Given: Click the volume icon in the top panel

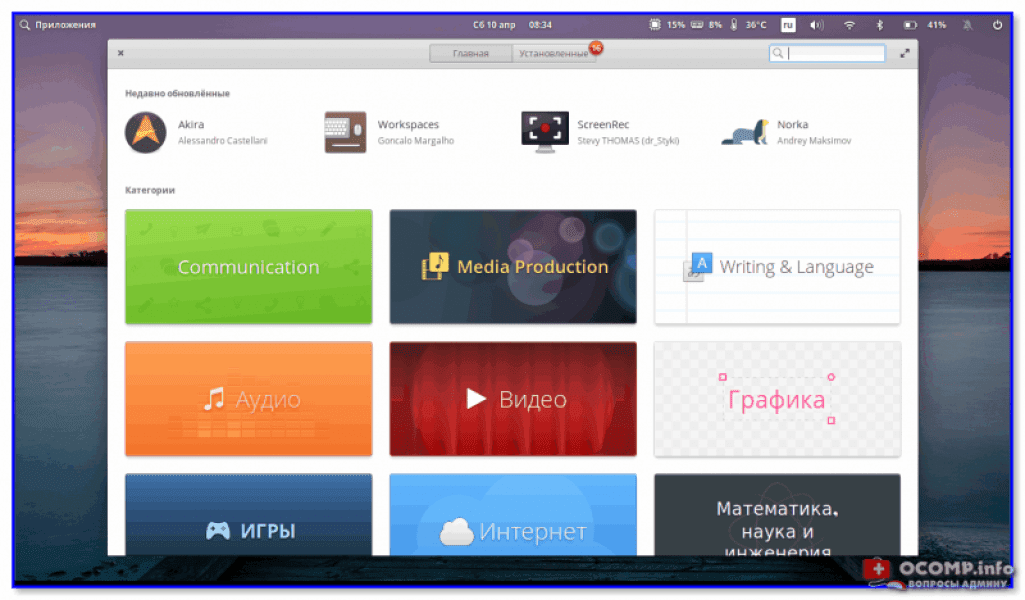Looking at the screenshot, I should pos(818,25).
